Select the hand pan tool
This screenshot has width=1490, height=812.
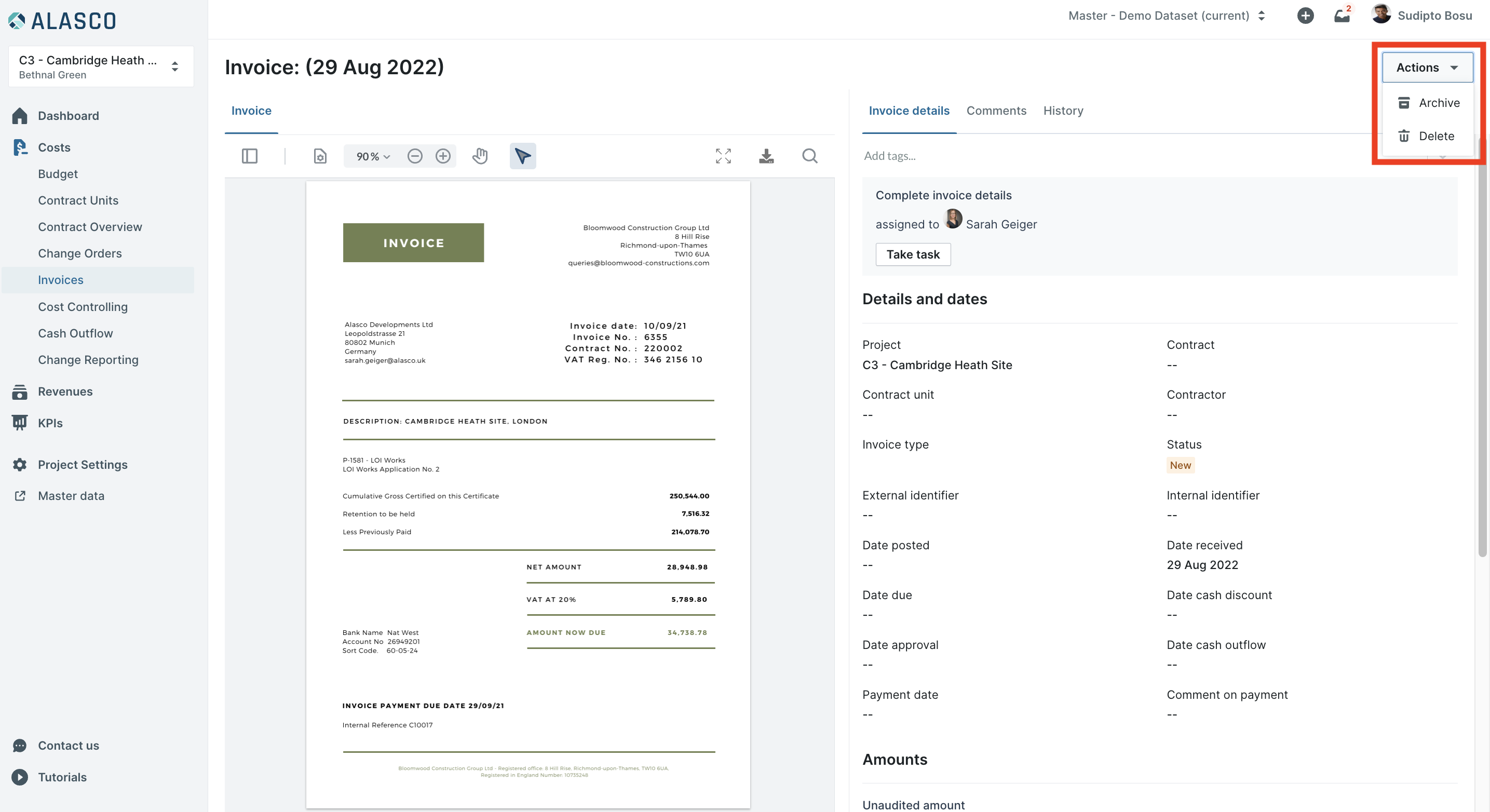[x=480, y=156]
